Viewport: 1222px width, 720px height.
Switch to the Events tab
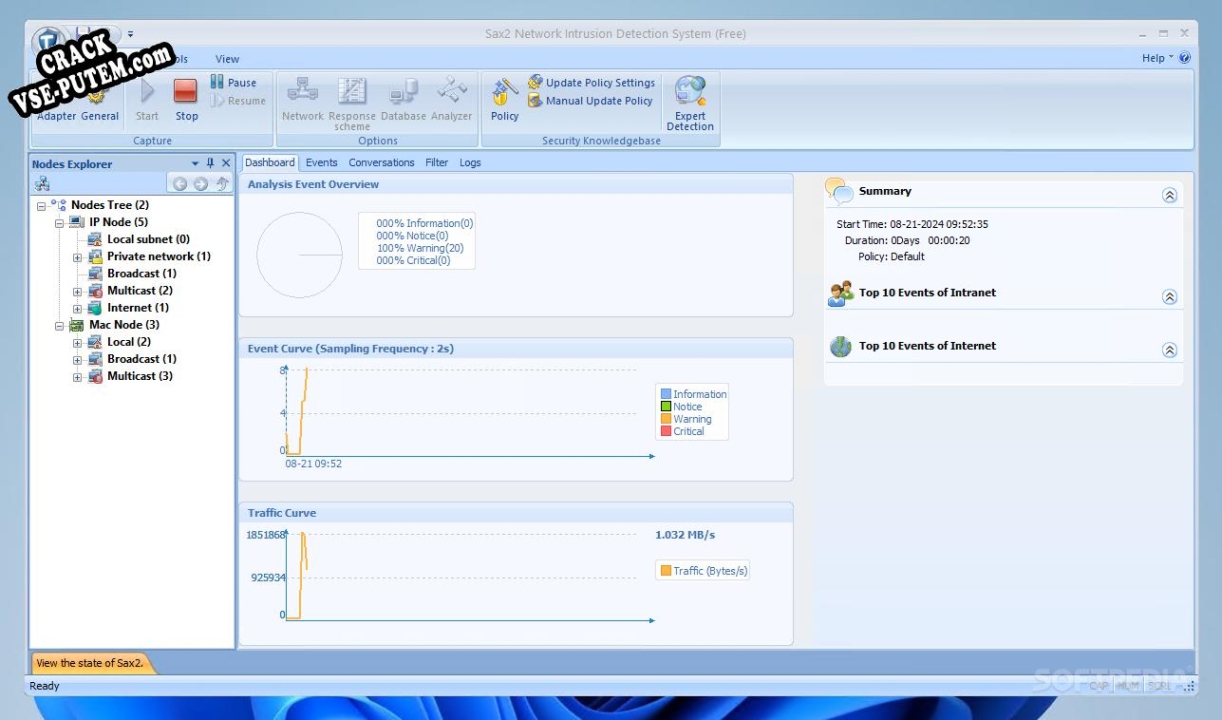click(x=321, y=163)
